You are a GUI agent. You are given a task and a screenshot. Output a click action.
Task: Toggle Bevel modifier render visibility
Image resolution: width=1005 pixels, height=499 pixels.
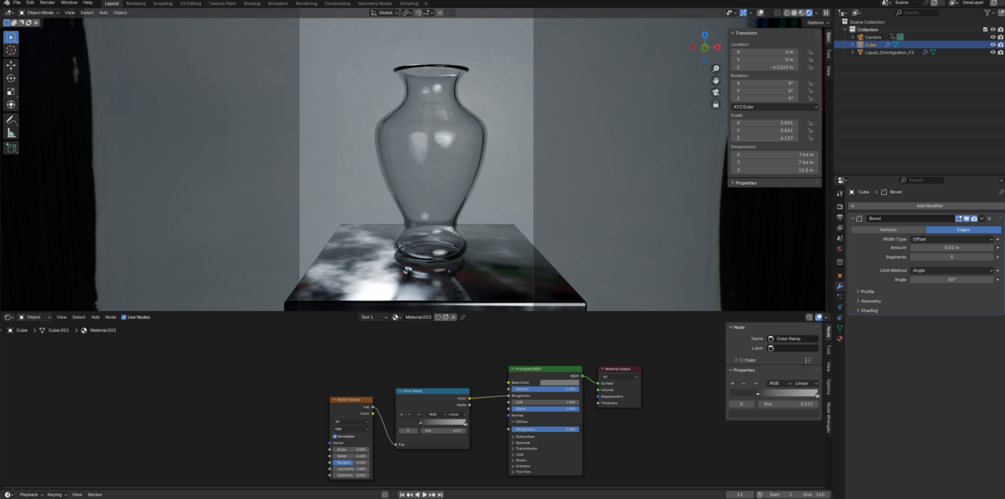click(974, 218)
